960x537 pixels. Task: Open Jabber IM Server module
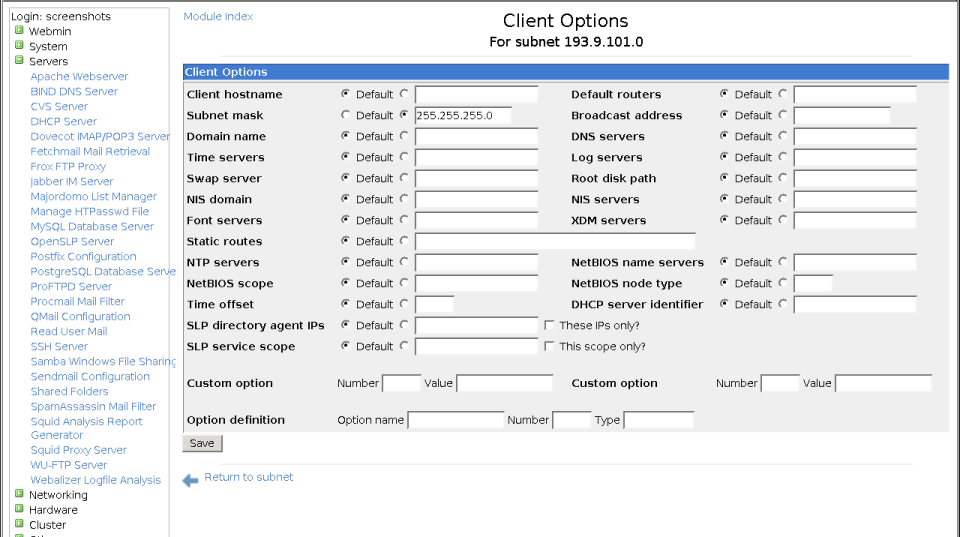click(x=72, y=181)
